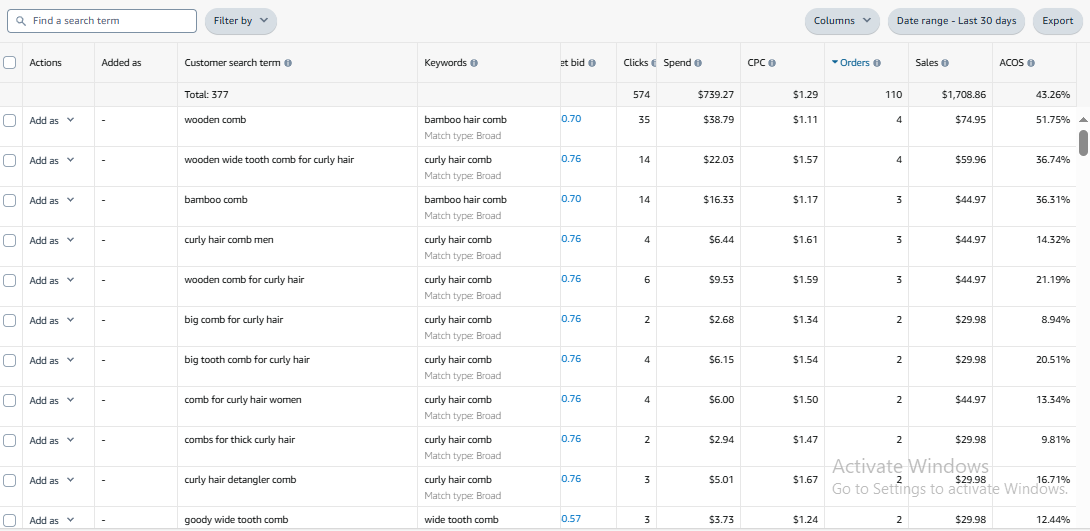Viewport: 1090px width, 531px height.
Task: Open the Filter by dropdown
Action: [240, 21]
